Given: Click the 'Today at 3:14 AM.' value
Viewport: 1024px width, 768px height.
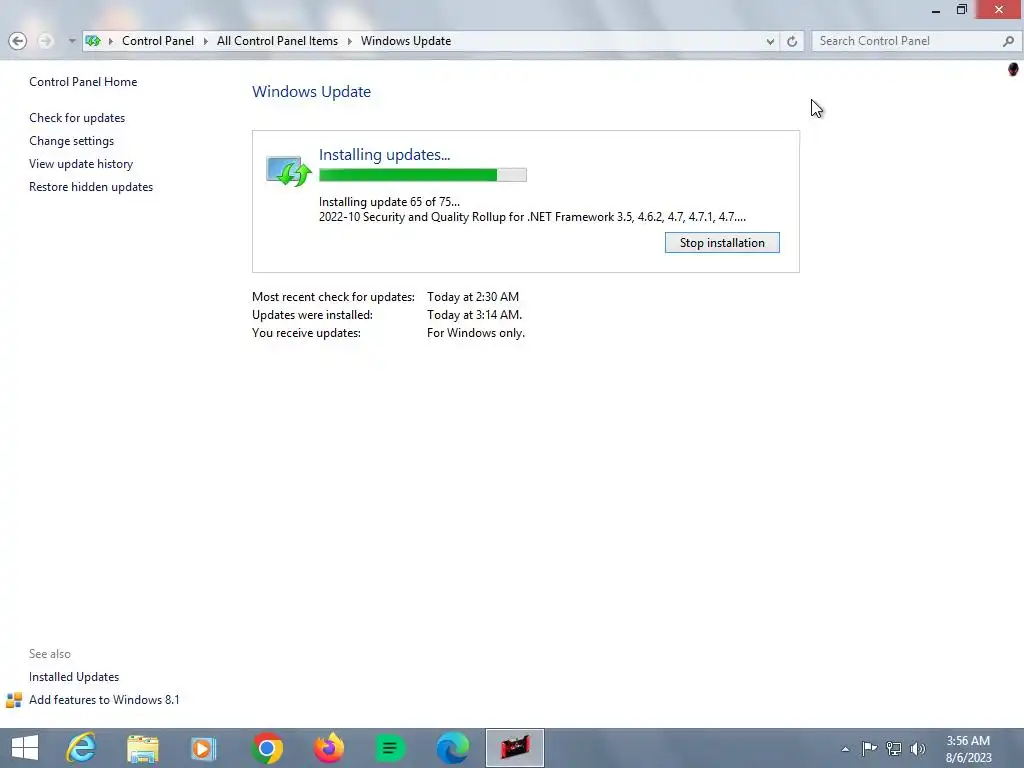Looking at the screenshot, I should pyautogui.click(x=474, y=315).
